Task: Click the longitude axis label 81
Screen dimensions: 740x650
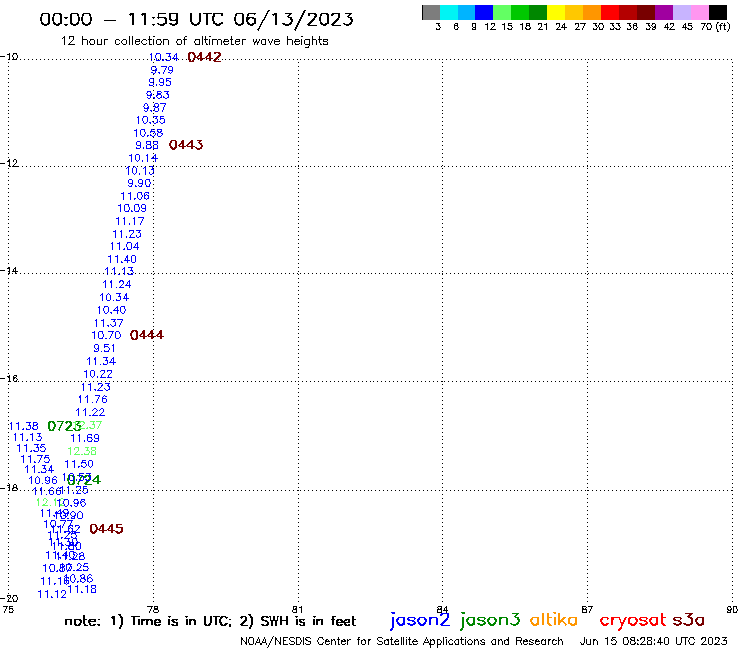Action: click(x=297, y=610)
